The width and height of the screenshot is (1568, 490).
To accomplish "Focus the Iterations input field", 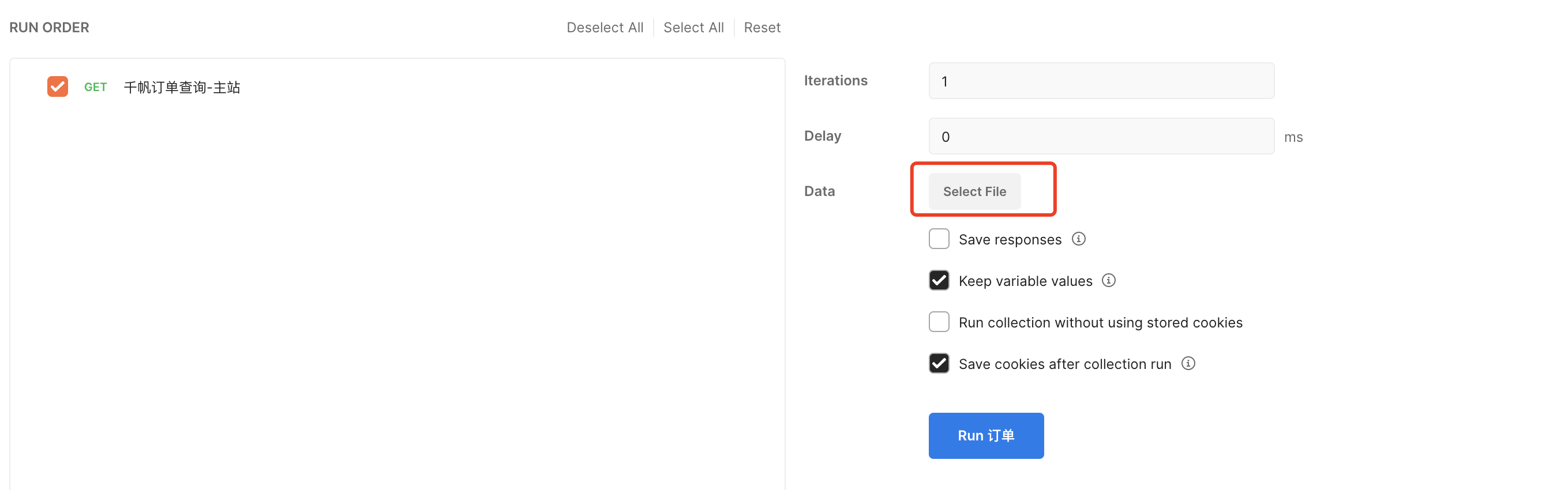I will pos(1101,81).
